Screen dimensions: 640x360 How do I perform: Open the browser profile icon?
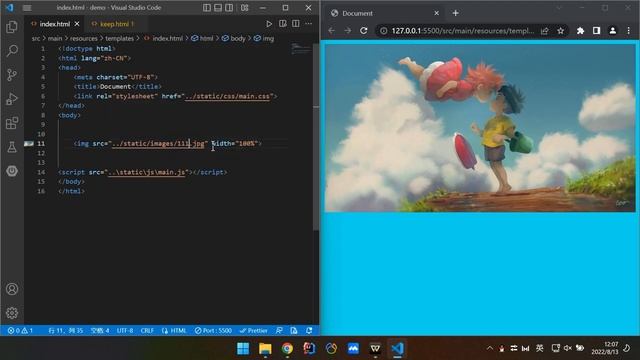613,31
